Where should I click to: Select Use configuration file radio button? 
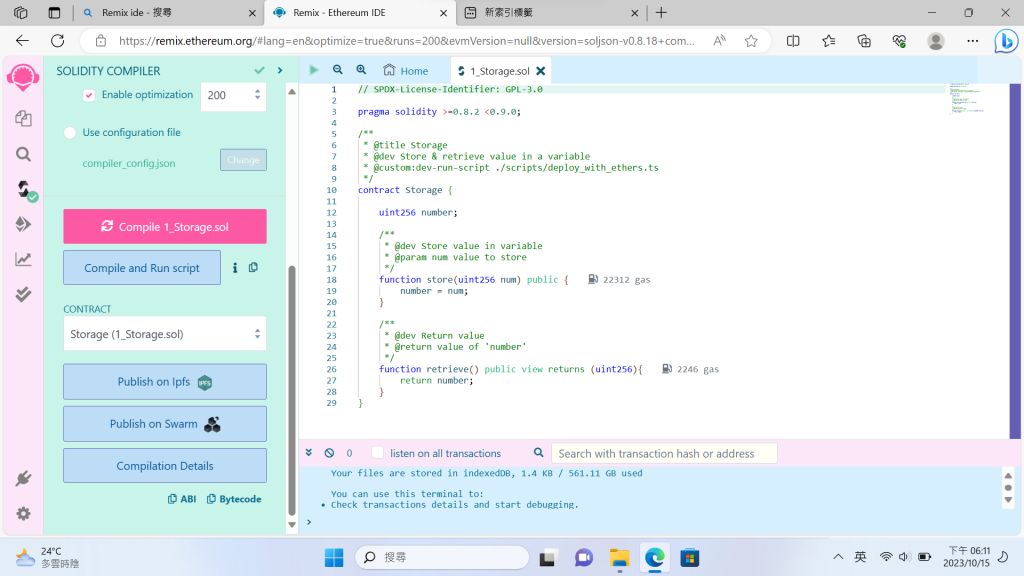point(70,133)
